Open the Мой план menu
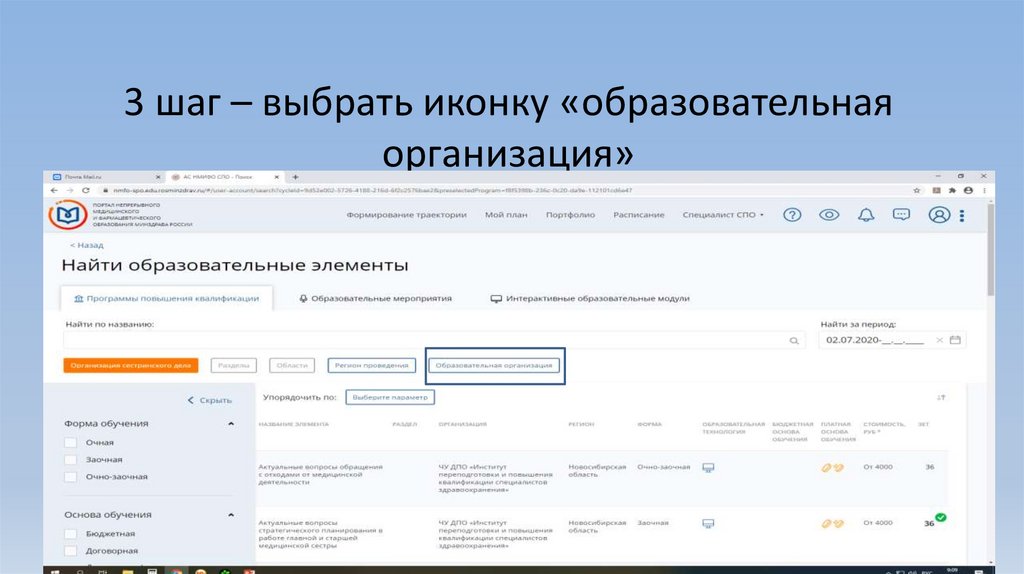The image size is (1024, 574). [x=506, y=215]
